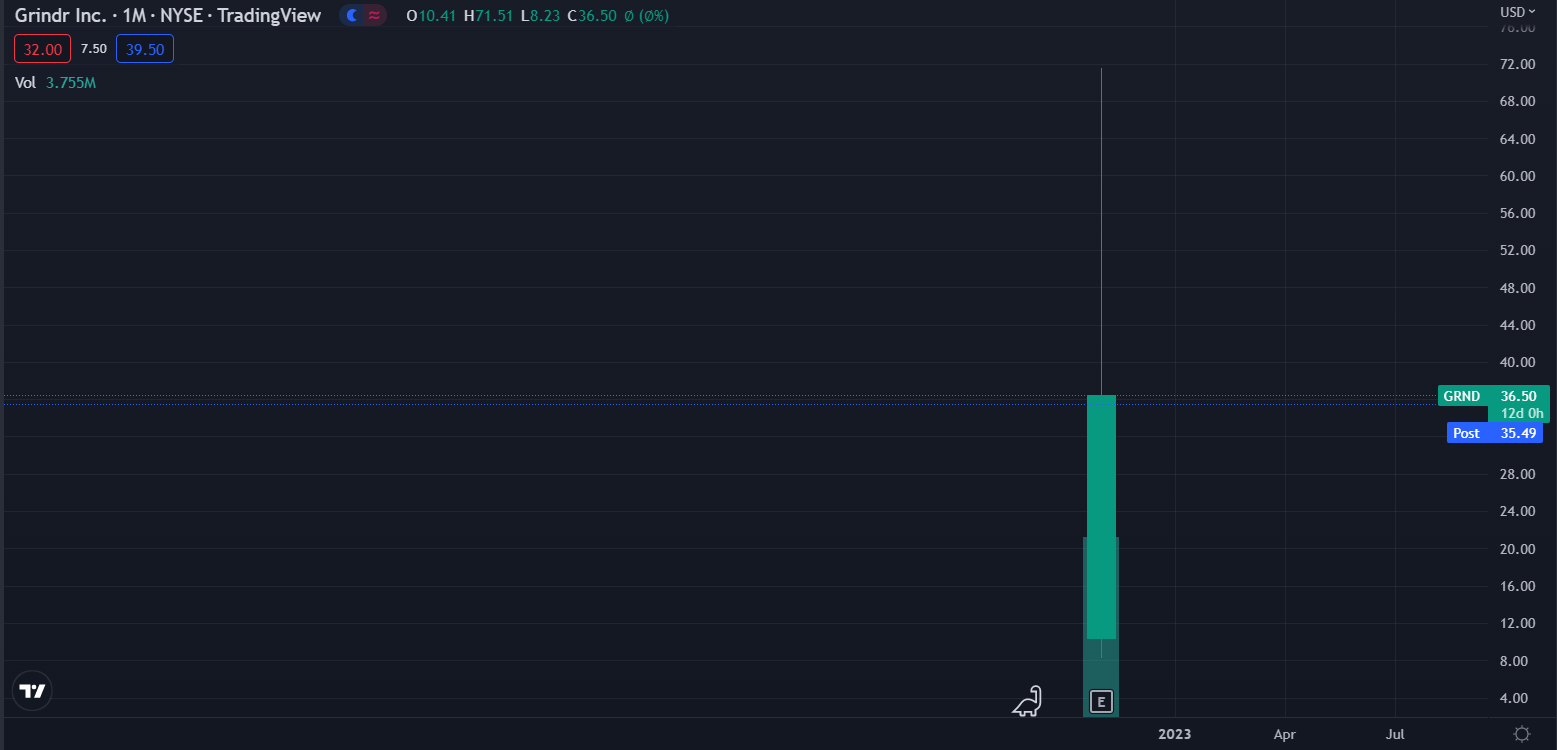The width and height of the screenshot is (1557, 750).
Task: Click the red 32.00 sell price button
Action: [x=43, y=49]
